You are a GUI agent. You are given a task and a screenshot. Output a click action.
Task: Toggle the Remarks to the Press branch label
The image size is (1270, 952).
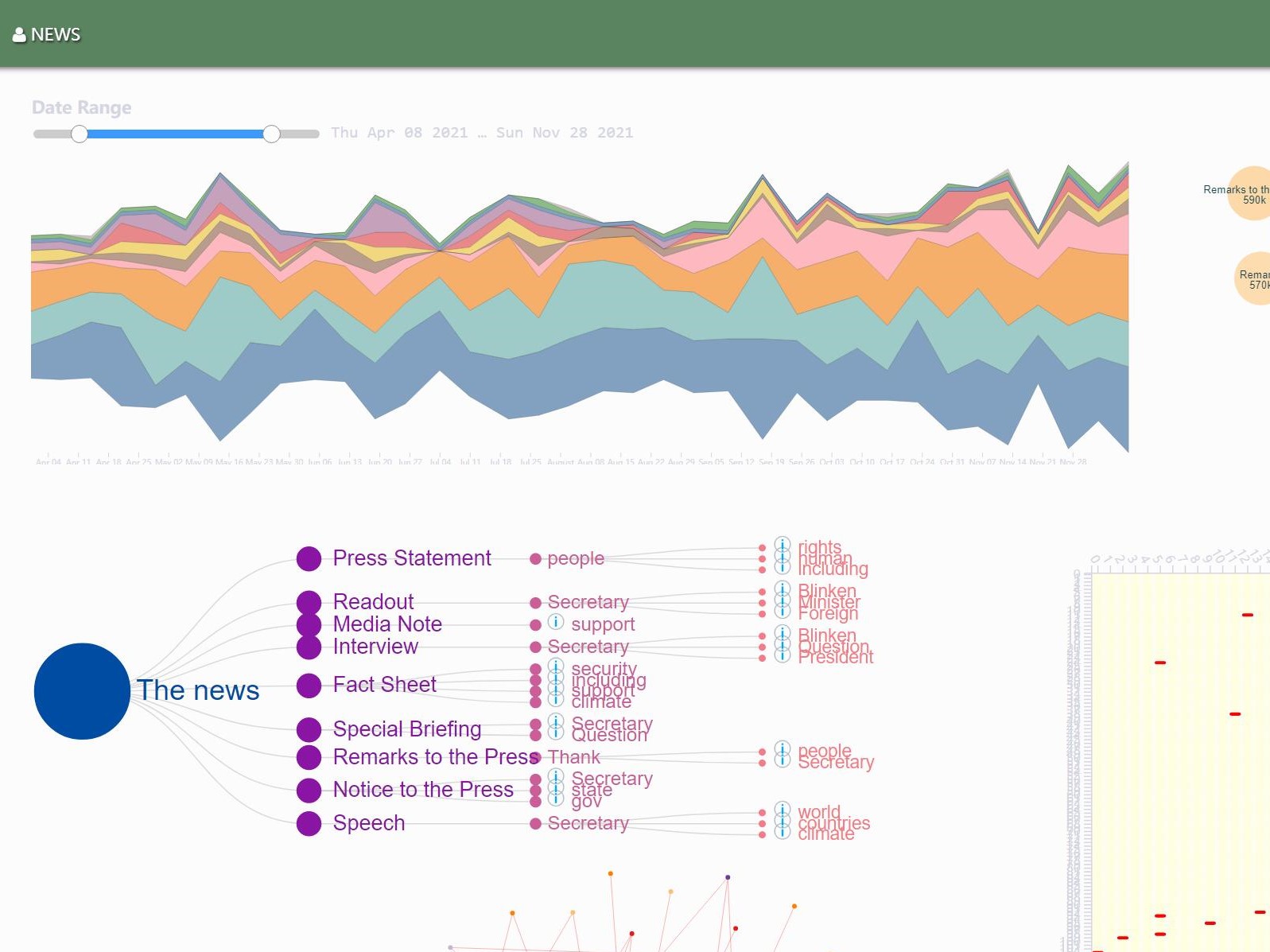point(437,757)
